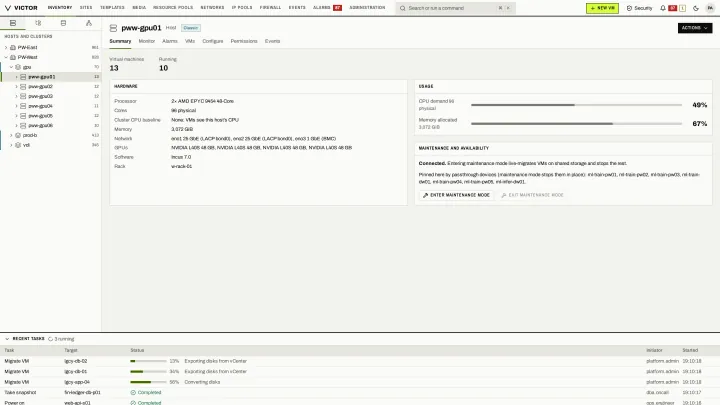Switch to the network topology sidebar view icon

[x=89, y=23]
